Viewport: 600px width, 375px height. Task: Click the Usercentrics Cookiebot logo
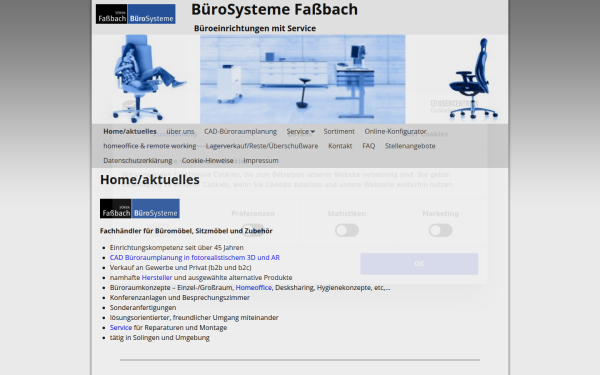click(454, 106)
